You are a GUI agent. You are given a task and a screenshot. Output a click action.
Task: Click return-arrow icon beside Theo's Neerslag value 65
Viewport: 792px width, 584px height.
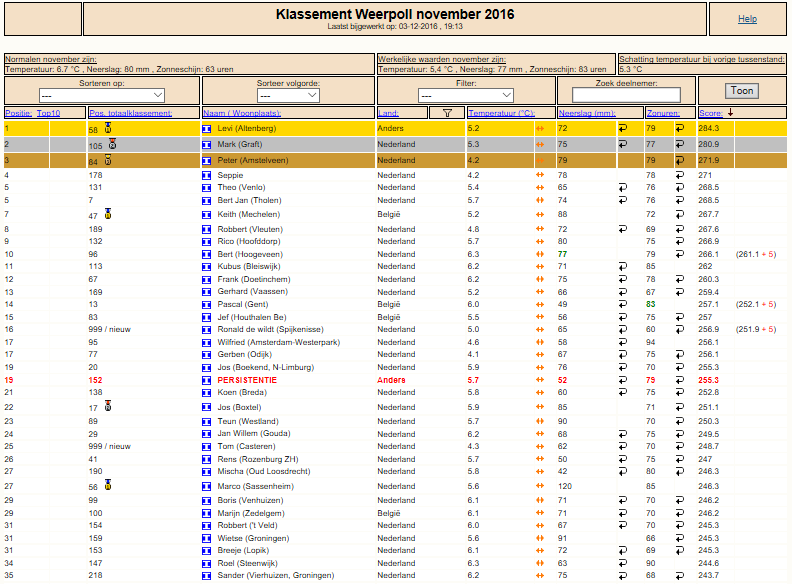[623, 187]
